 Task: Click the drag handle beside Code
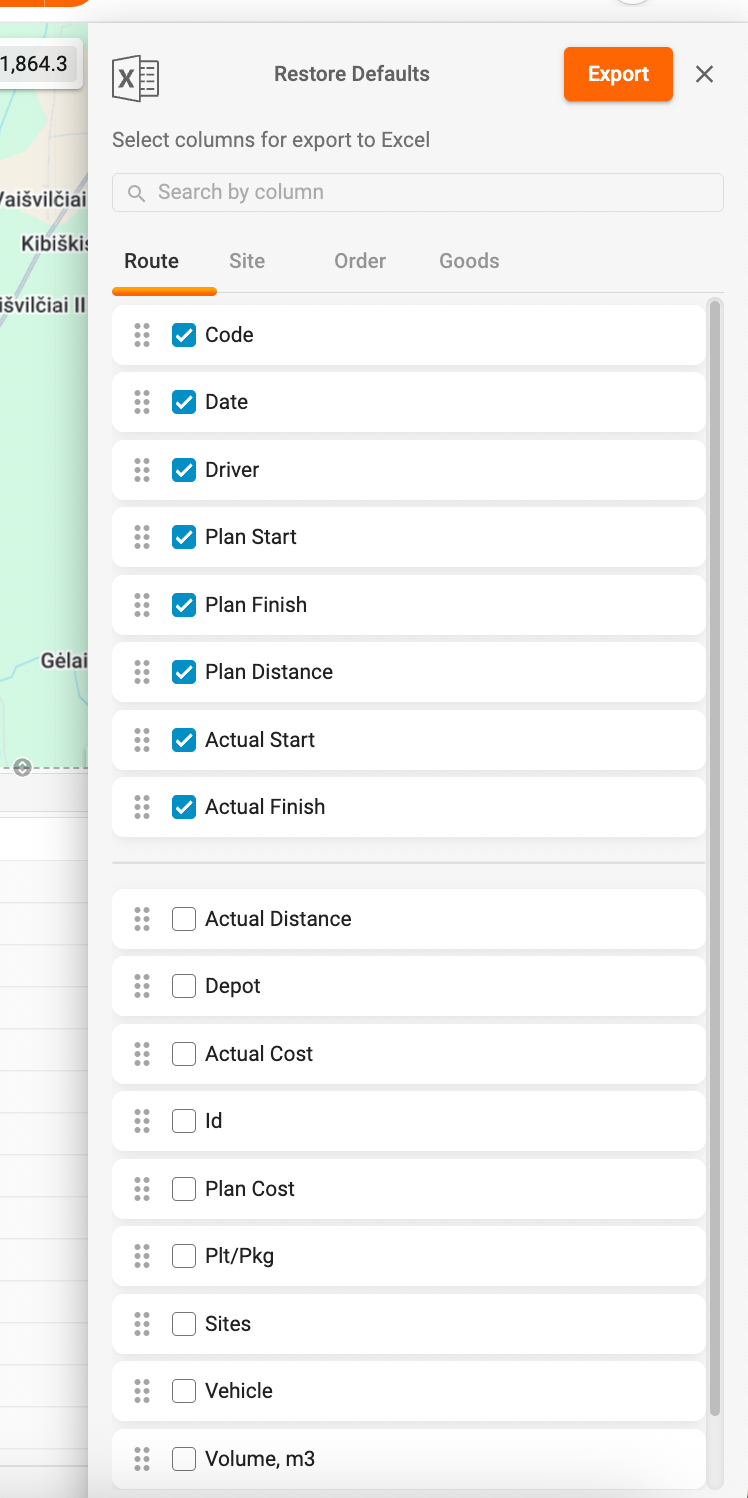pyautogui.click(x=142, y=335)
